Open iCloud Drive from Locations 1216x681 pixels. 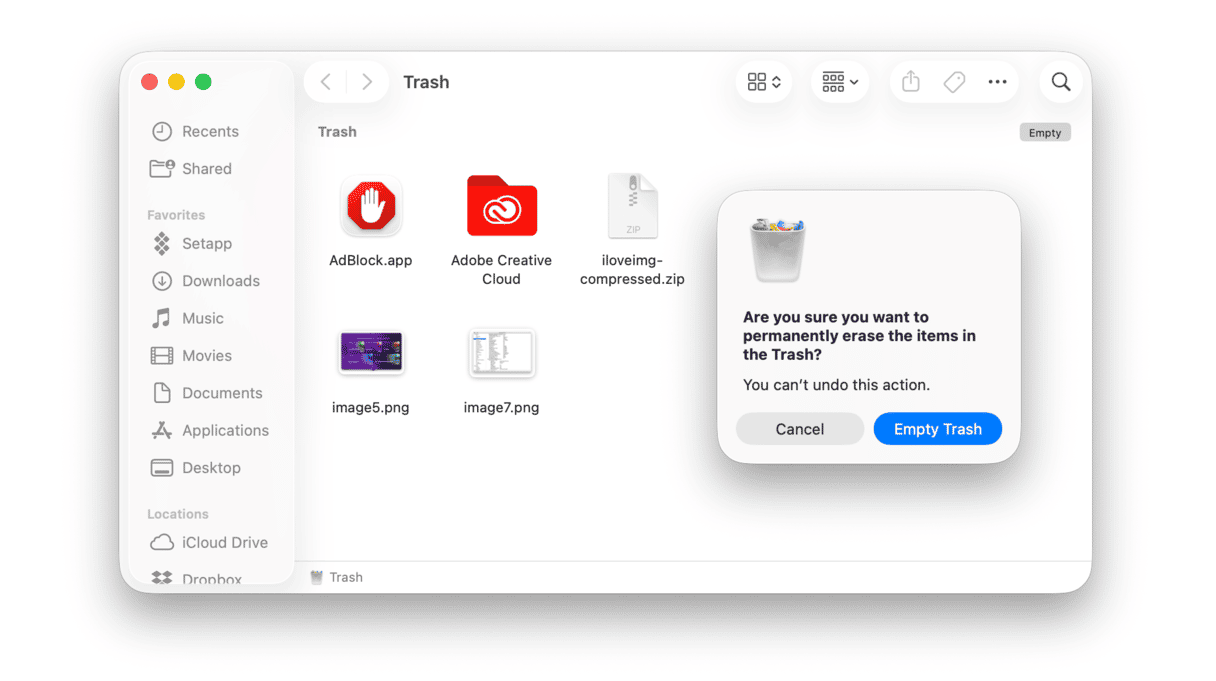click(225, 542)
